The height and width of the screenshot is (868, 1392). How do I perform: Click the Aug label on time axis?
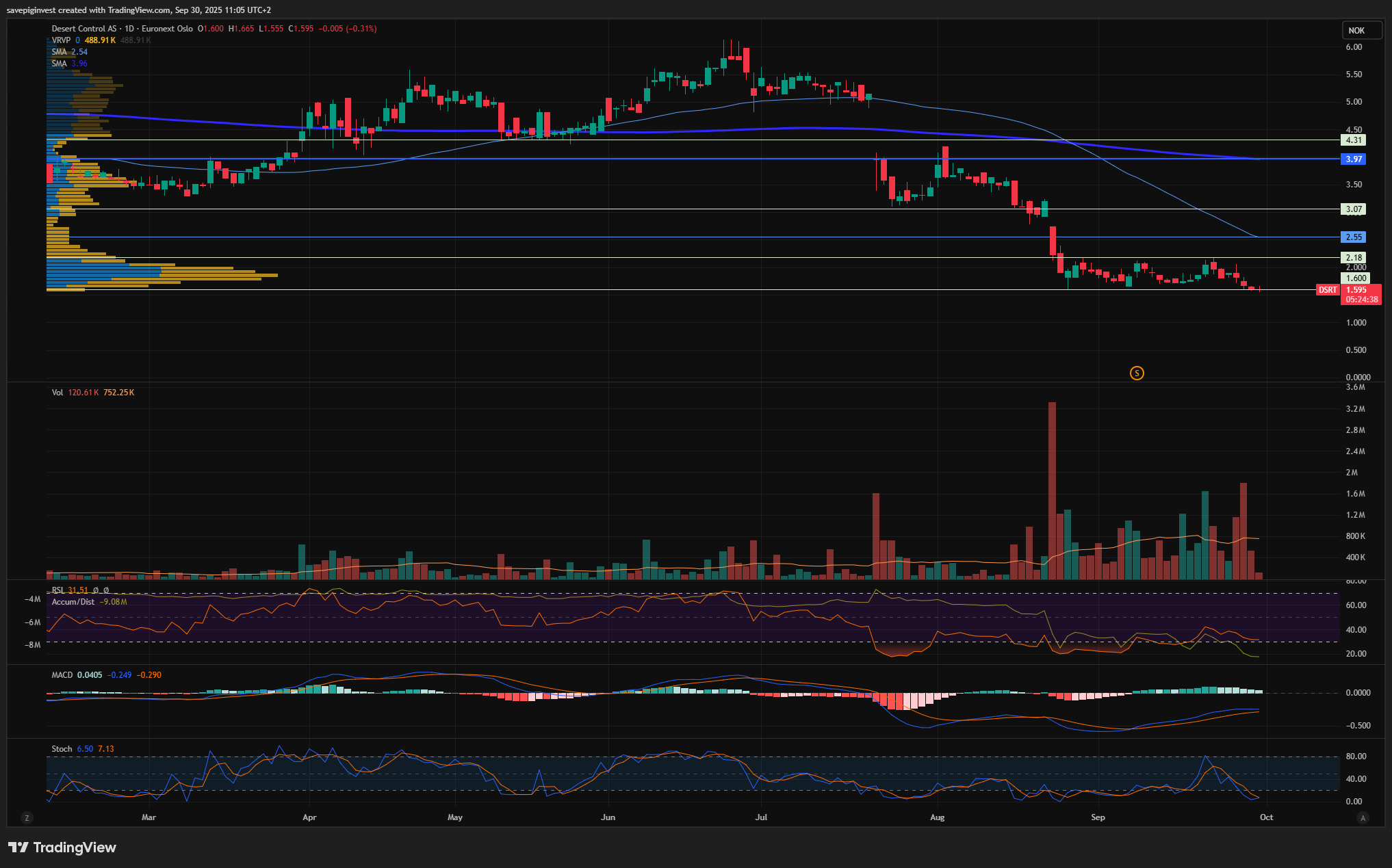[937, 817]
